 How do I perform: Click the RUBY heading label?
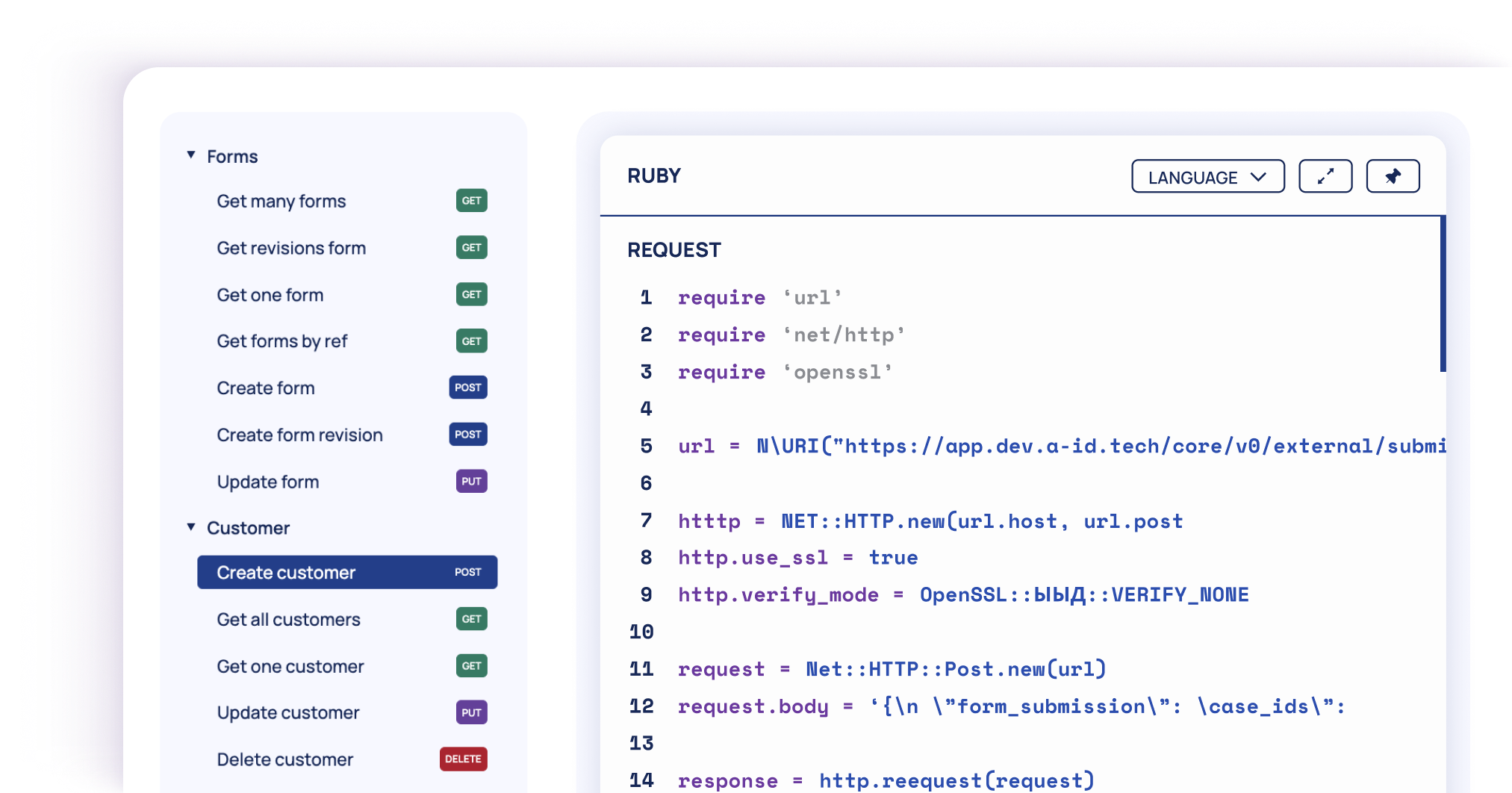click(654, 176)
